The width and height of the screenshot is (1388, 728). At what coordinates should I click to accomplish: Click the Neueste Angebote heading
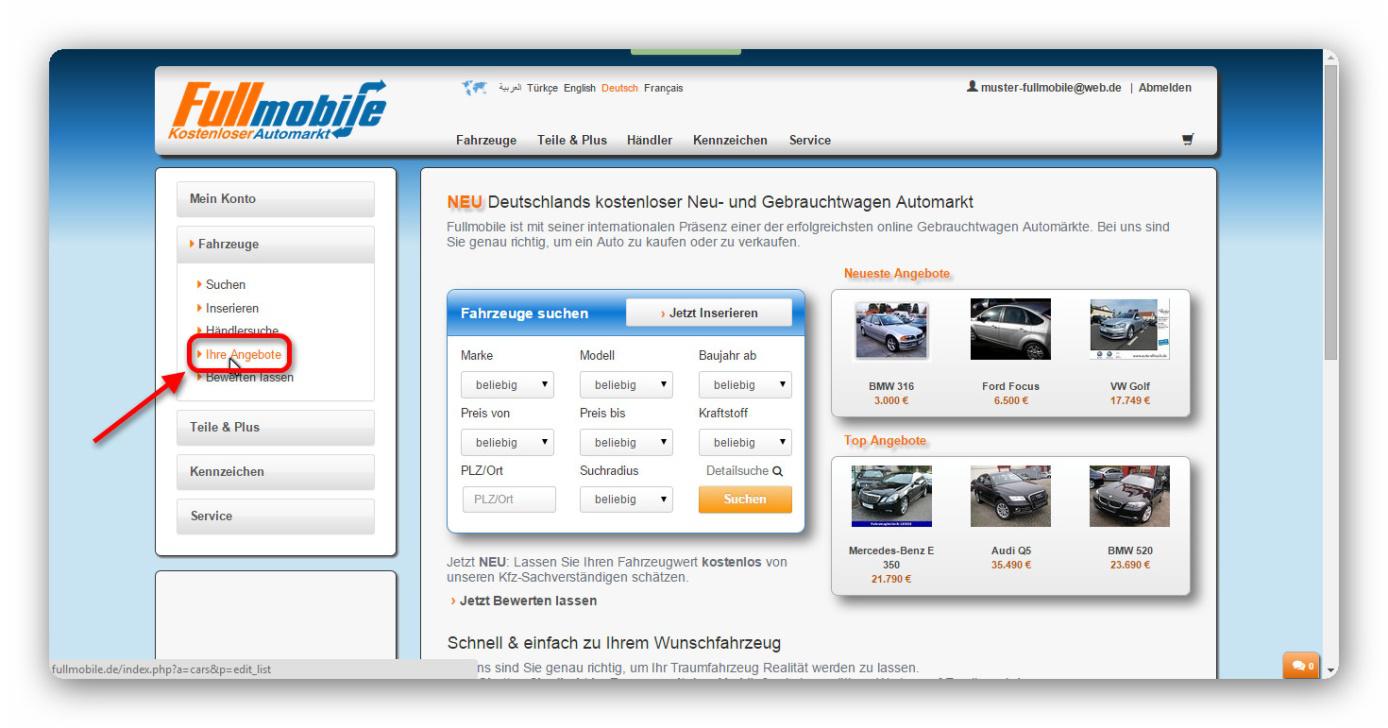click(x=897, y=273)
